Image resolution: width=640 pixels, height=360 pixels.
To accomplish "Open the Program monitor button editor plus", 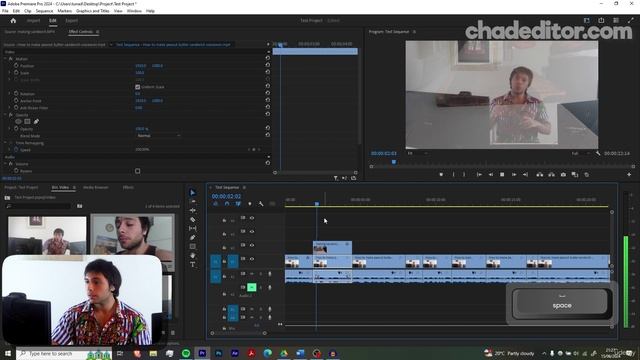I will (x=629, y=175).
